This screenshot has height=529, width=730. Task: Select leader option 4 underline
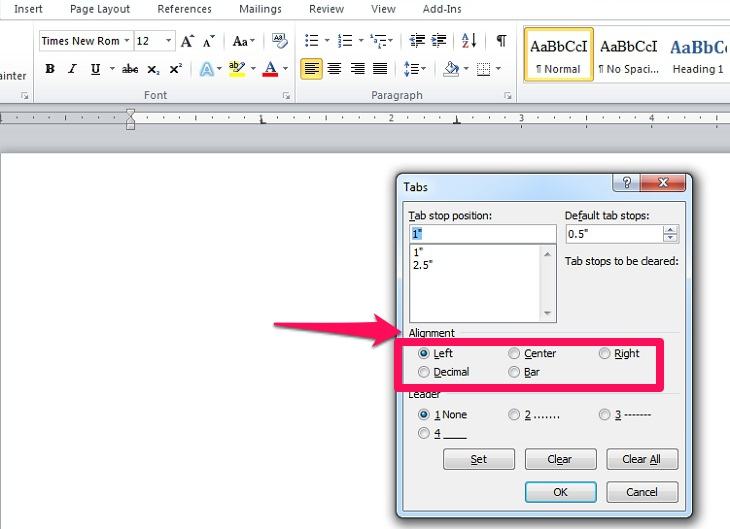424,434
